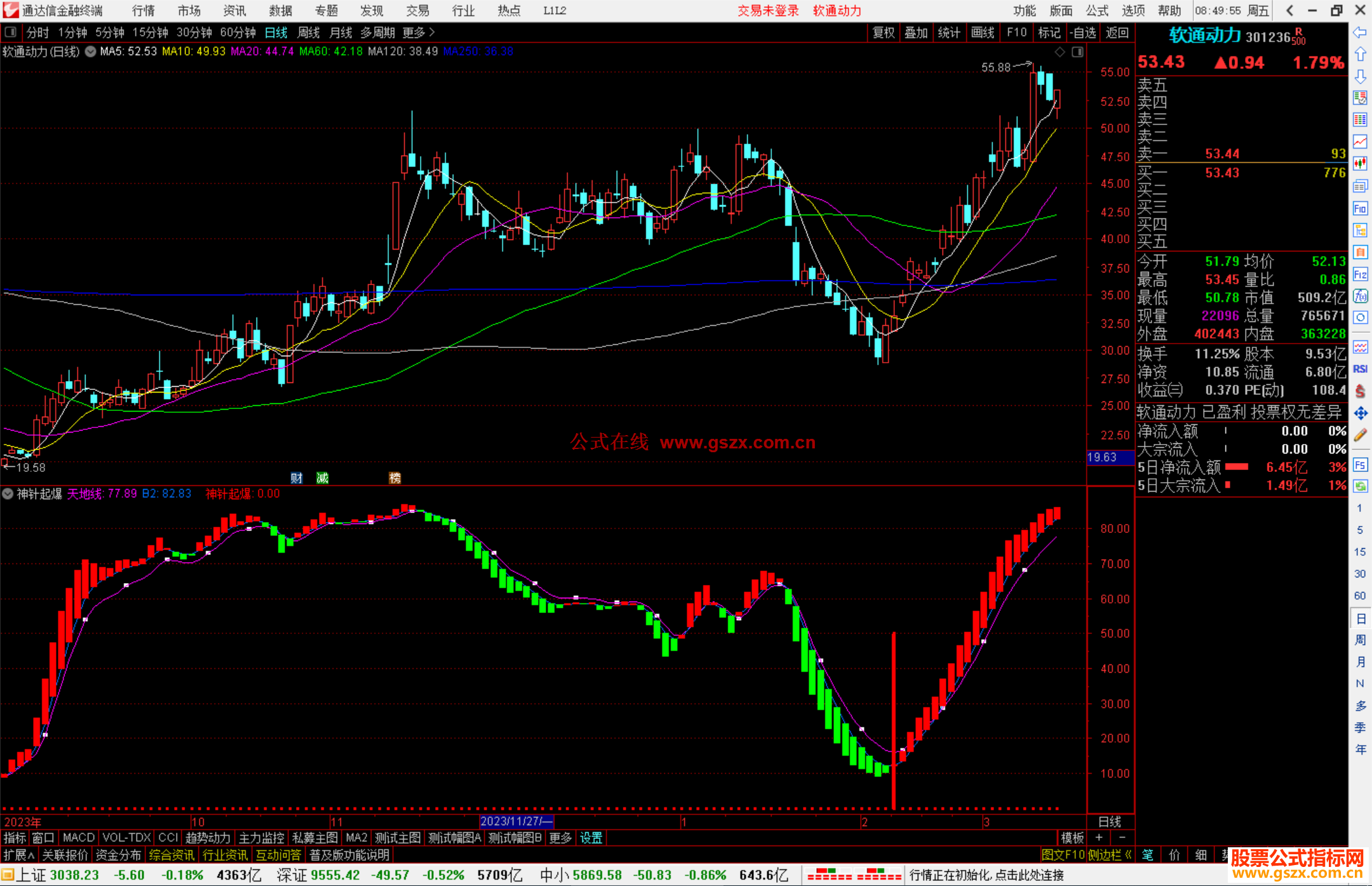The image size is (1372, 886).
Task: Toggle the MA indicator circle beside 软通动力(日线)
Action: [91, 51]
